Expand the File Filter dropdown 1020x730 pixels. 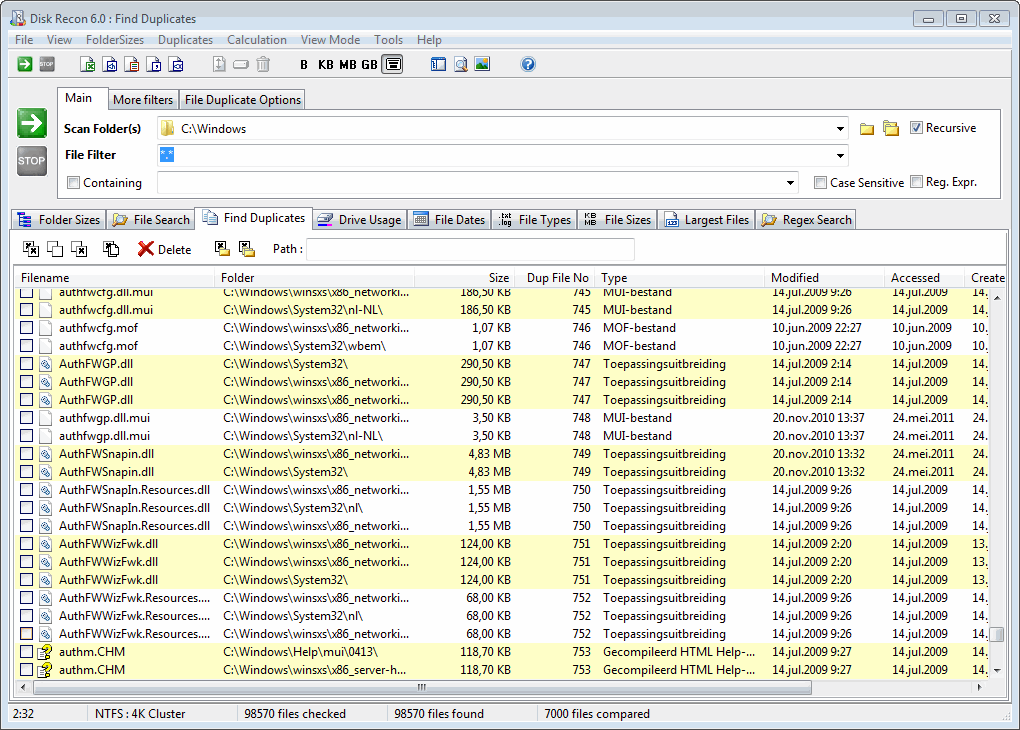(840, 155)
